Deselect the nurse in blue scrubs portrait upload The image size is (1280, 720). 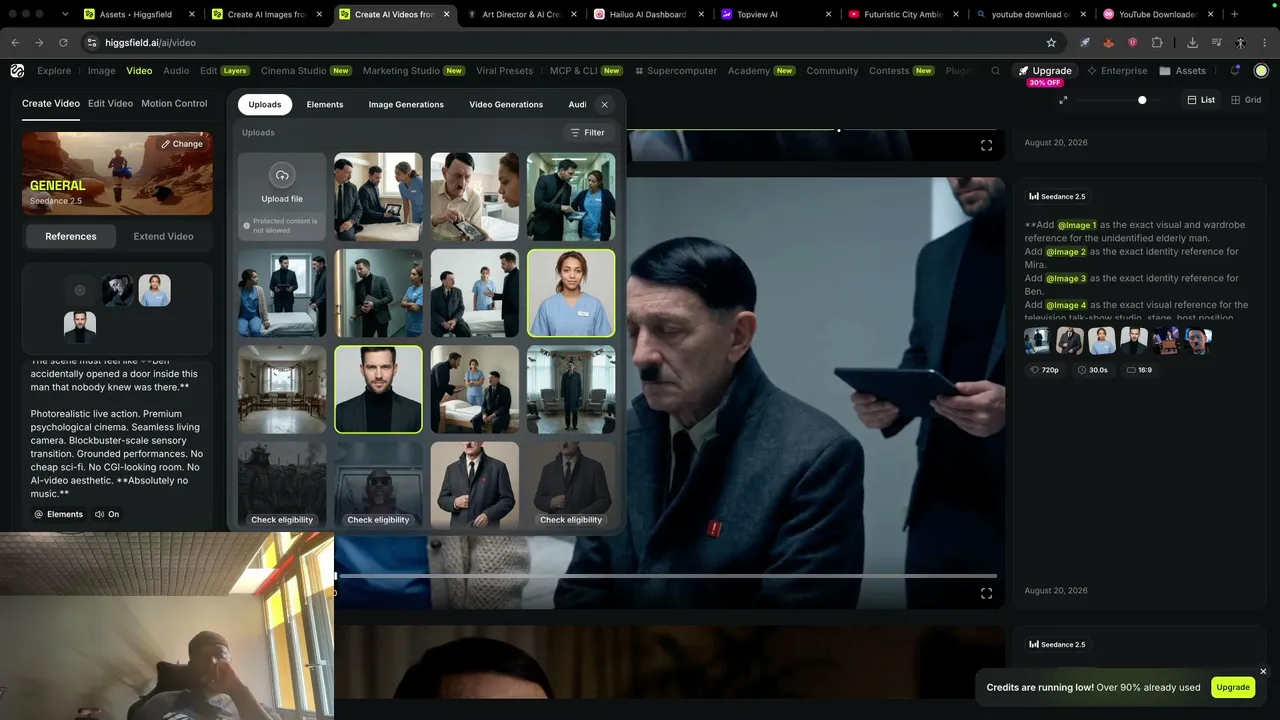pyautogui.click(x=571, y=293)
